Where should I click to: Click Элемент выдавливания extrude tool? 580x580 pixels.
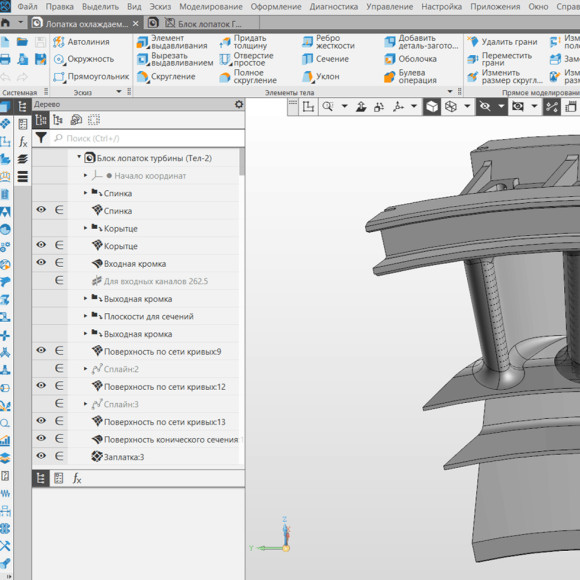click(172, 42)
